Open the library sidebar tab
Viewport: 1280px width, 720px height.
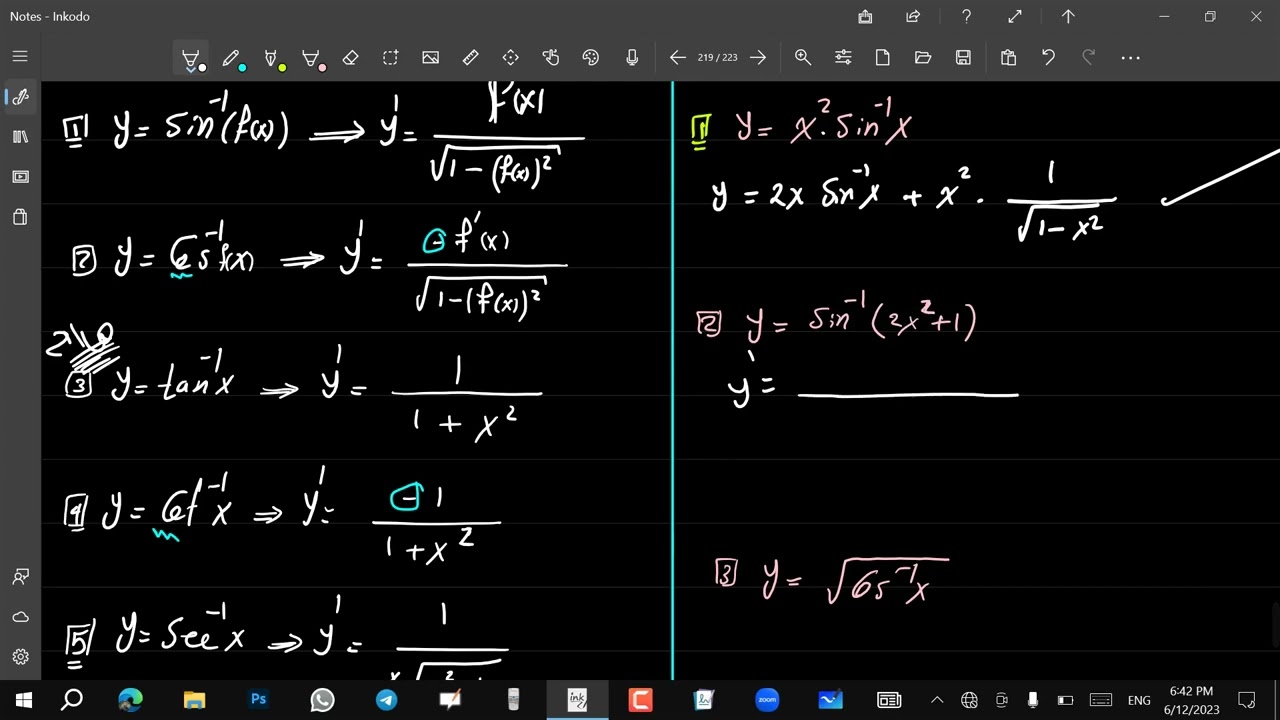pyautogui.click(x=20, y=137)
